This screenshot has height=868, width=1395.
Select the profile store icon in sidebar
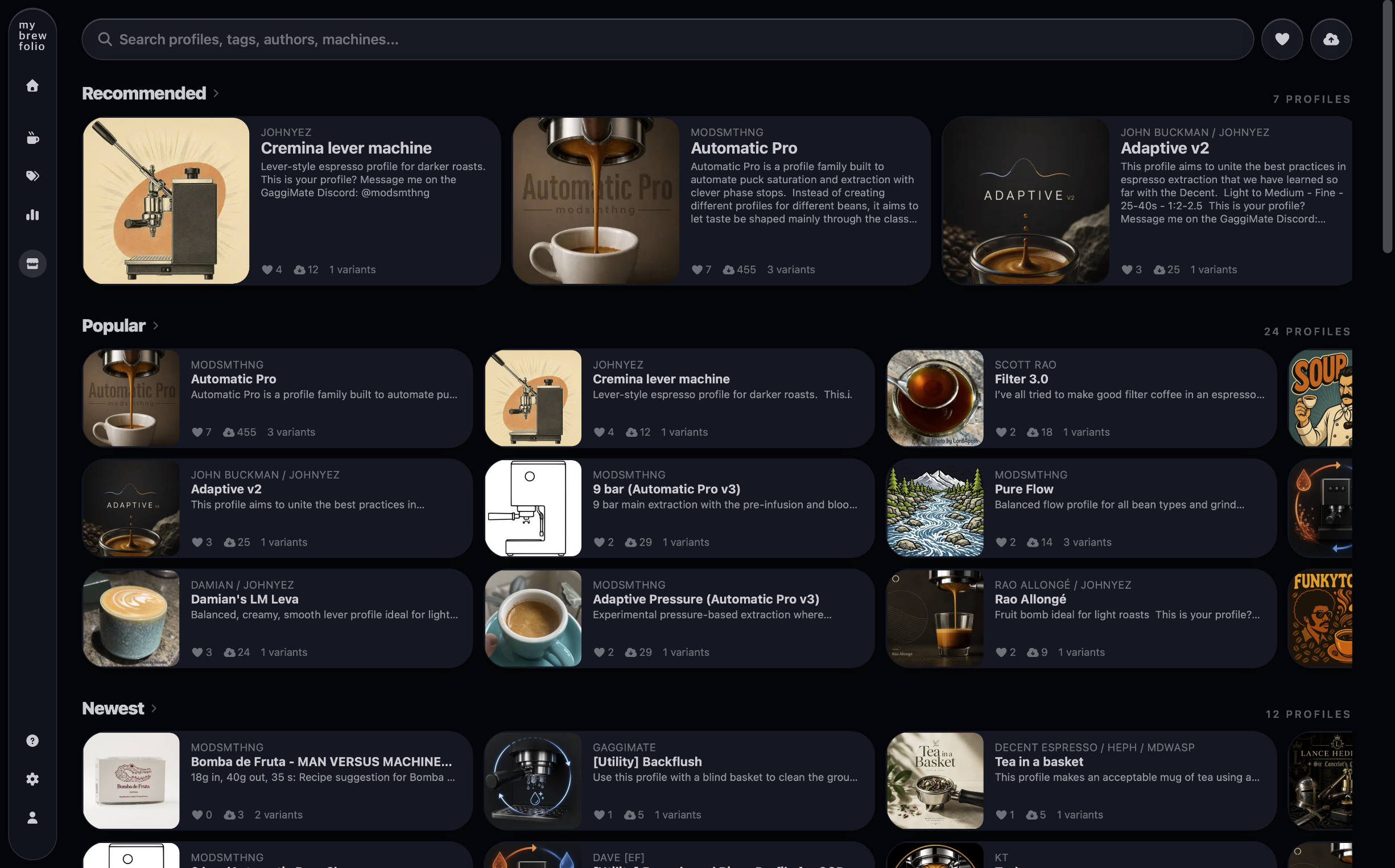pyautogui.click(x=33, y=263)
